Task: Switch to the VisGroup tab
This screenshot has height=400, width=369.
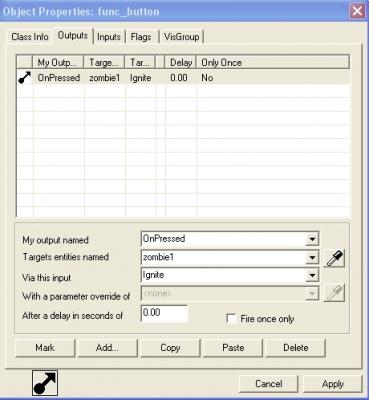Action: (182, 37)
